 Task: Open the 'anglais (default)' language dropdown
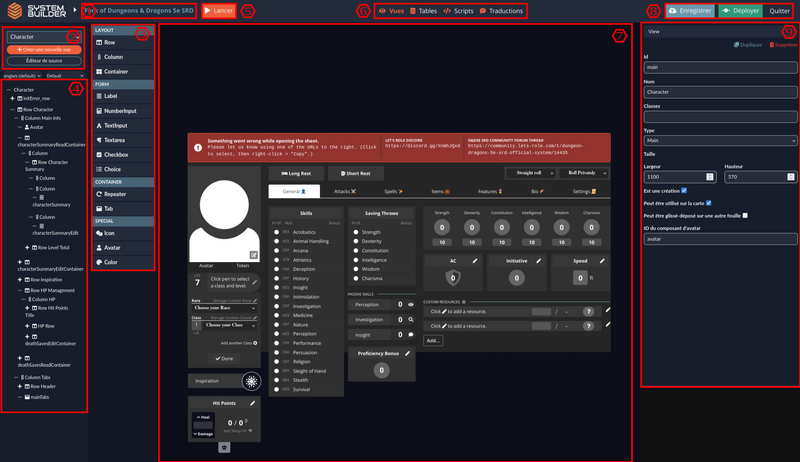coord(22,76)
